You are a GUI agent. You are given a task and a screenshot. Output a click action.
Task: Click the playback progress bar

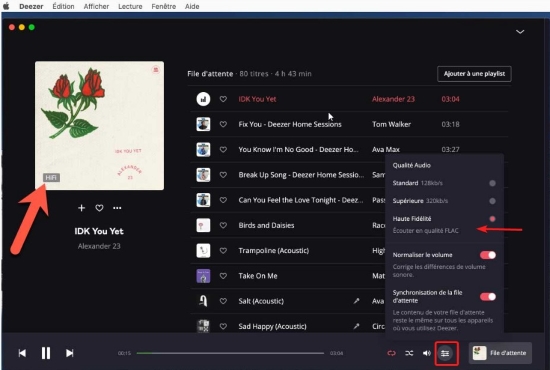coord(230,353)
